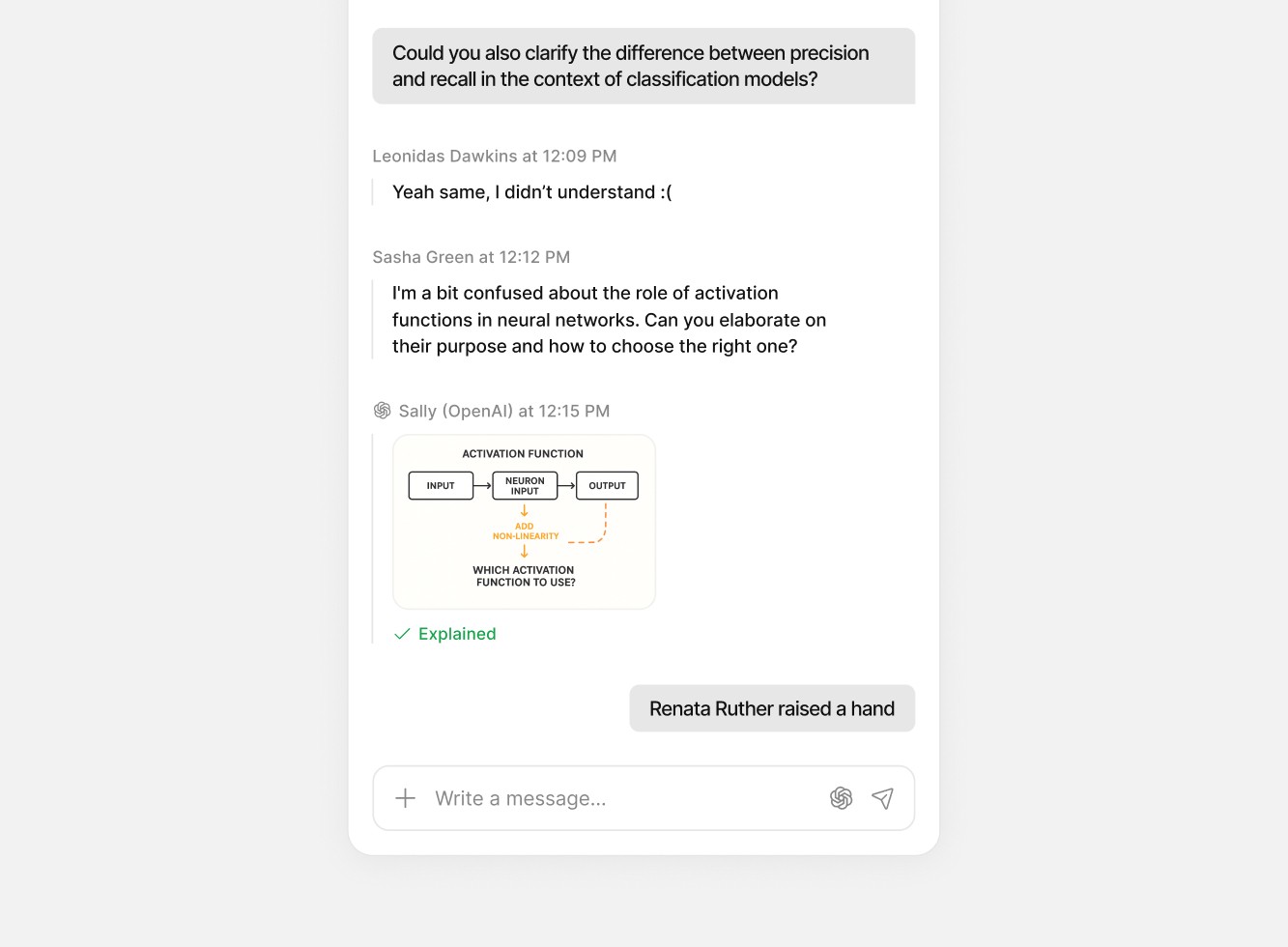Click the green checkmark next to Explained
Screen dimensions: 1288x947
click(402, 634)
